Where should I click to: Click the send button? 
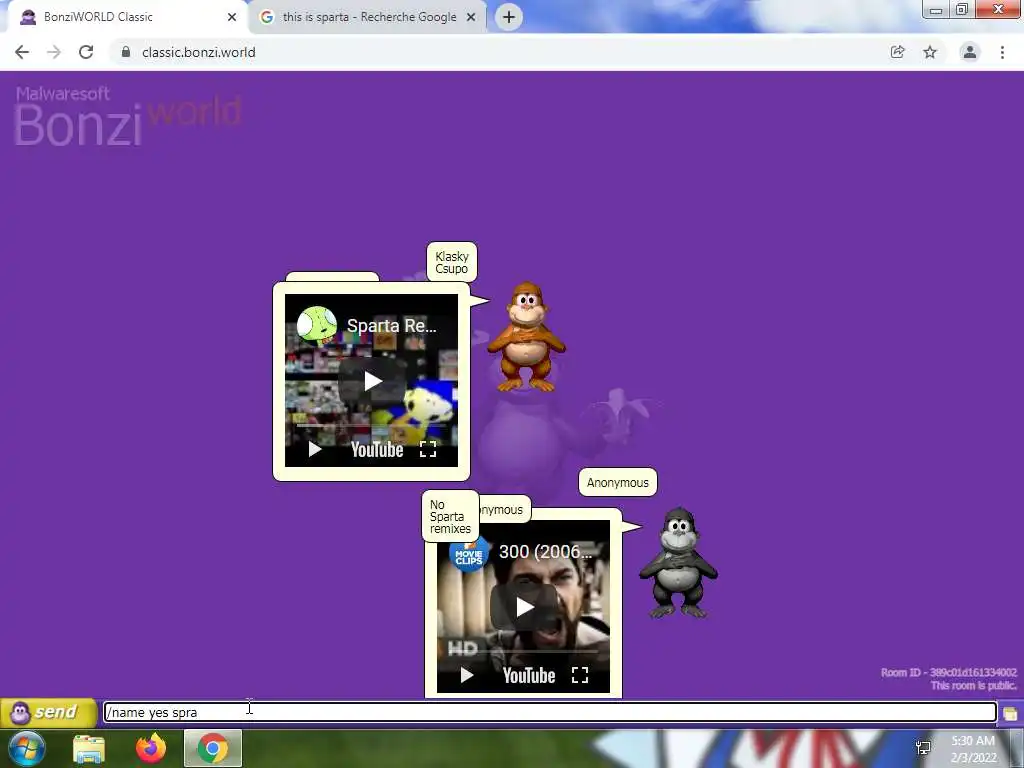(49, 712)
